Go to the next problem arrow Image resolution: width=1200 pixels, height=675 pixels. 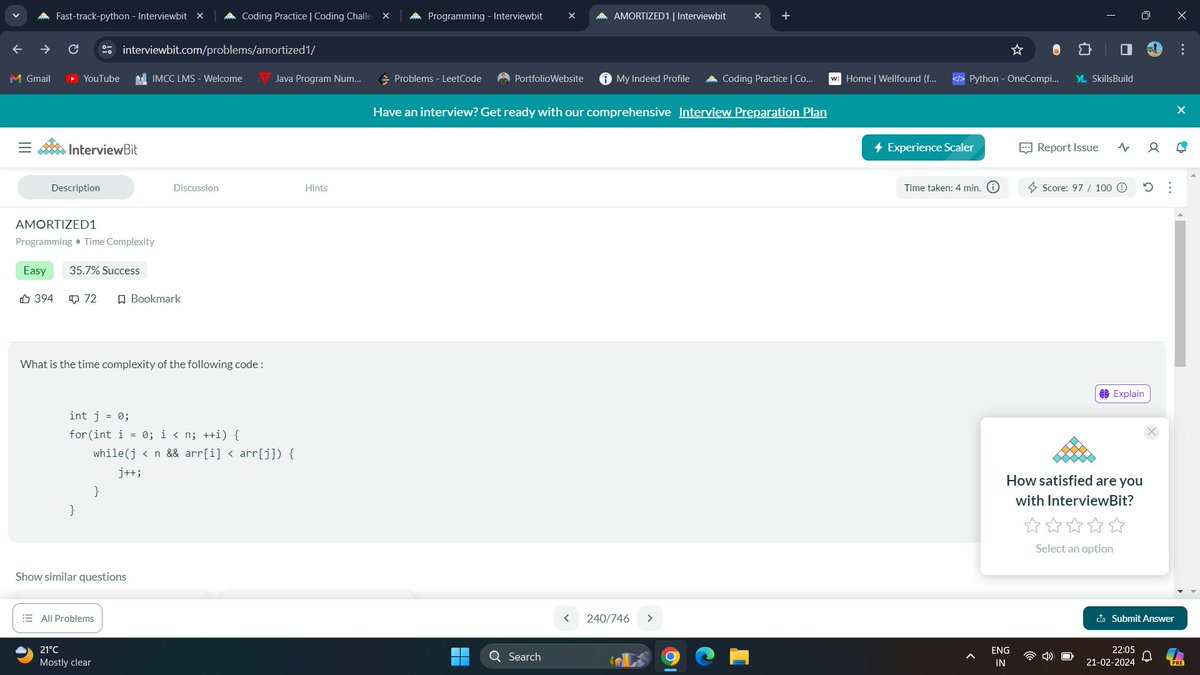(649, 618)
